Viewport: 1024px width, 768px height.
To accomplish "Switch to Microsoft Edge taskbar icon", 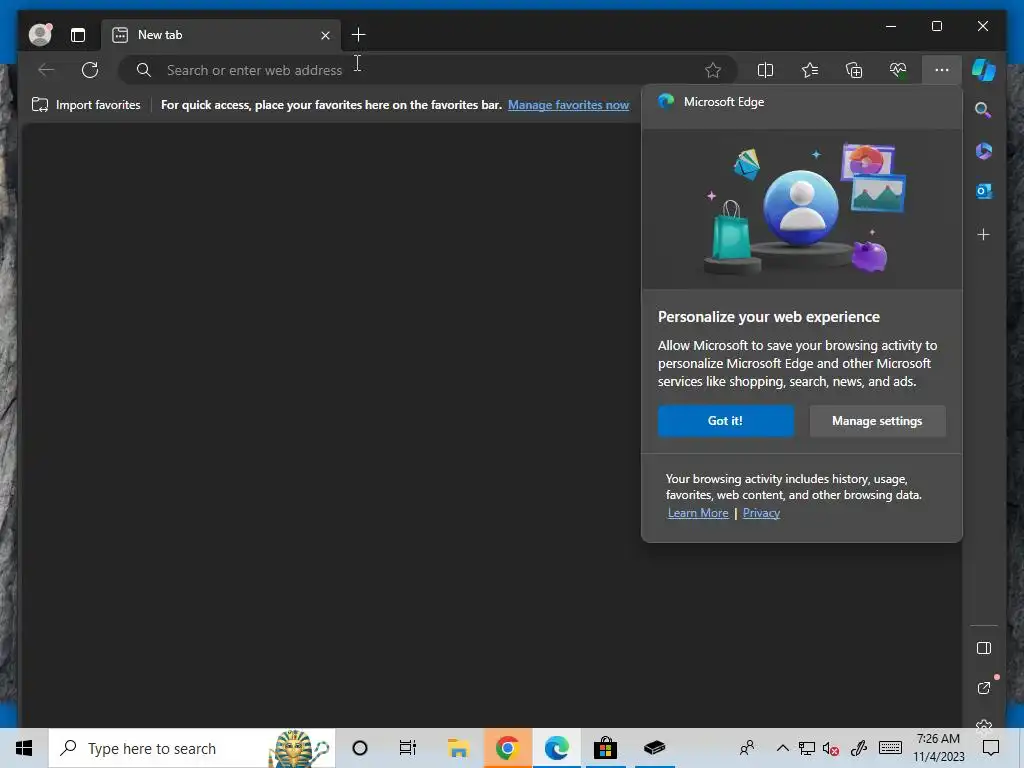I will click(556, 748).
